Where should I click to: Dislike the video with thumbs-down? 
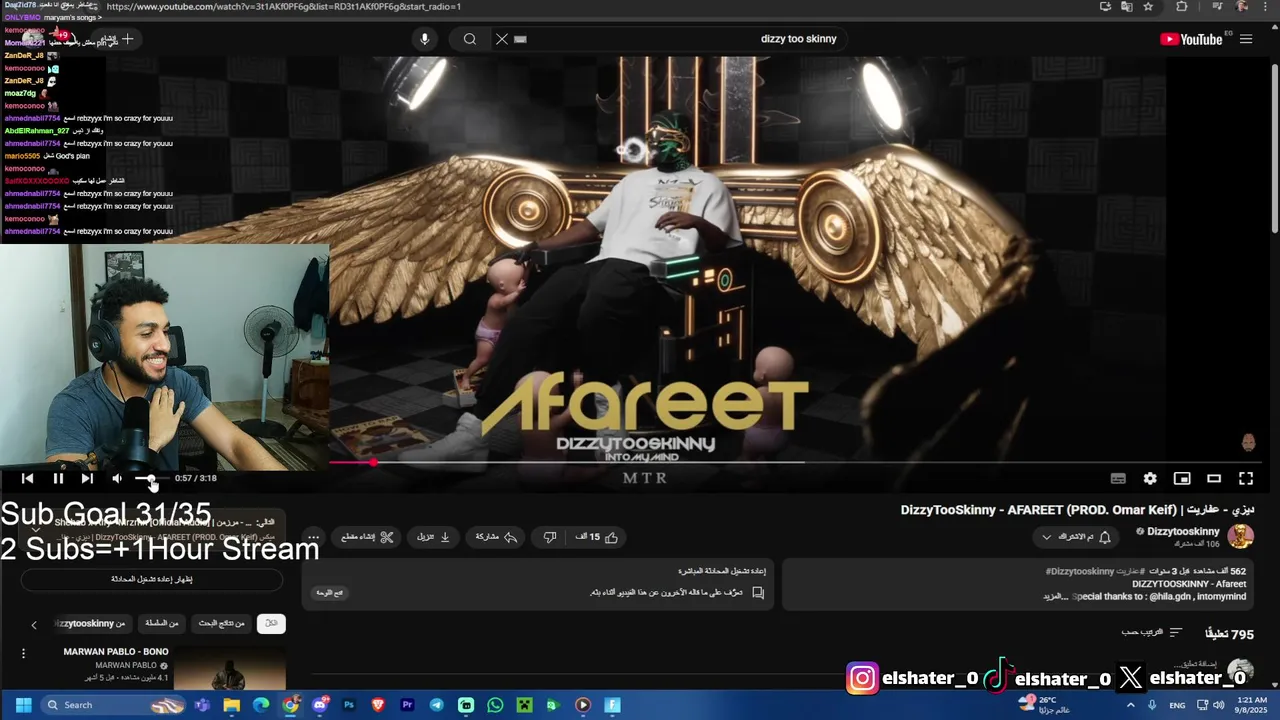(549, 537)
